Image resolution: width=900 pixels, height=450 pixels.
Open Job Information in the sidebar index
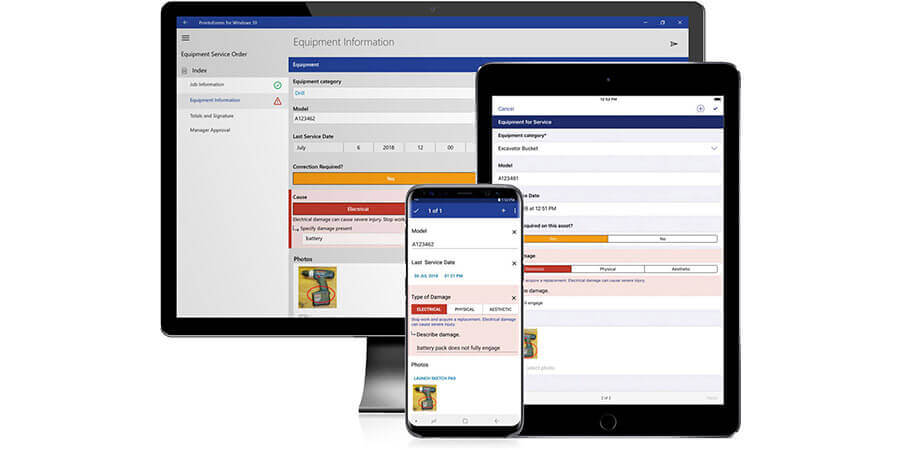209,85
